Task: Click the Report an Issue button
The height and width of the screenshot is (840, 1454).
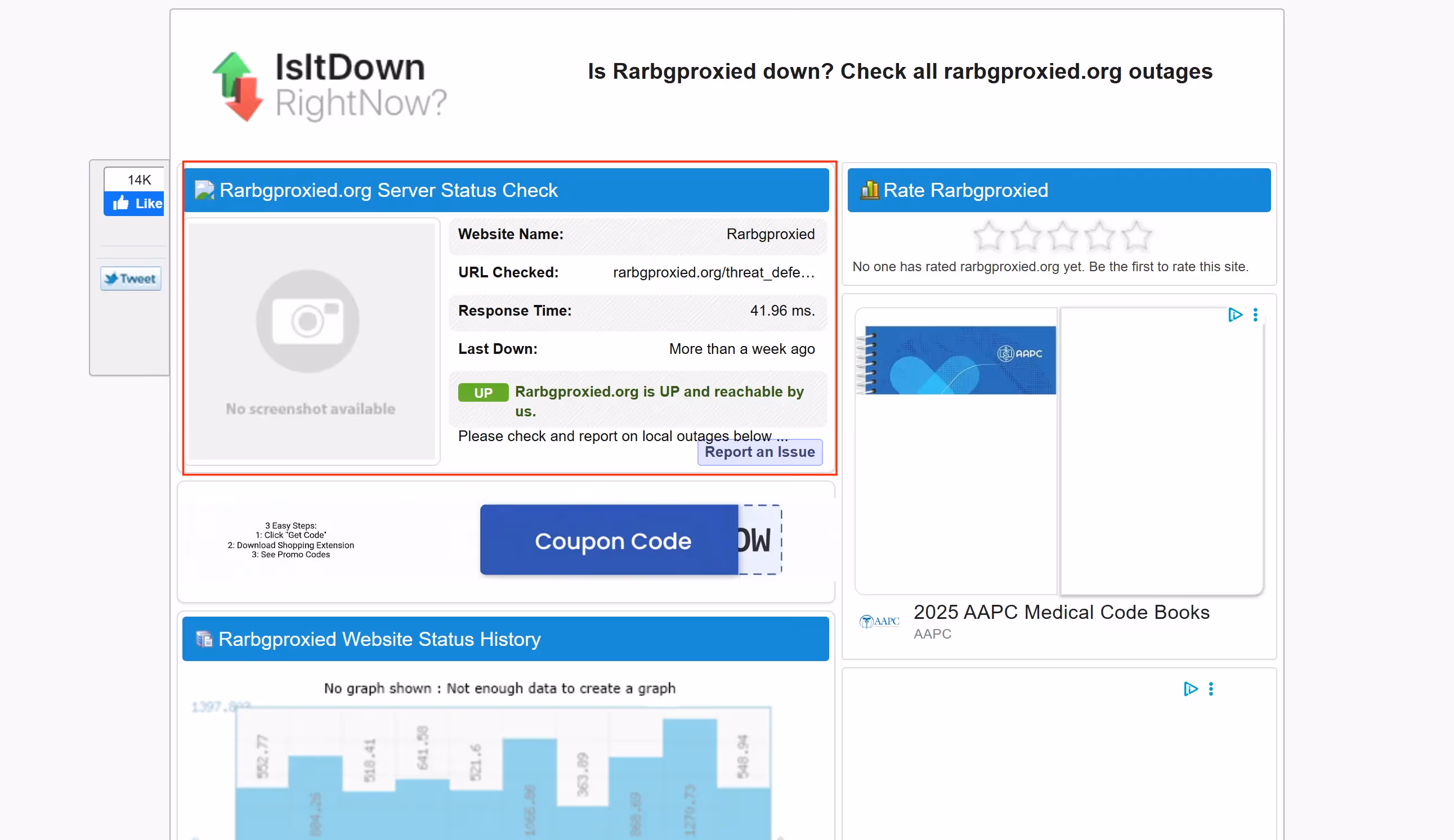Action: click(759, 452)
